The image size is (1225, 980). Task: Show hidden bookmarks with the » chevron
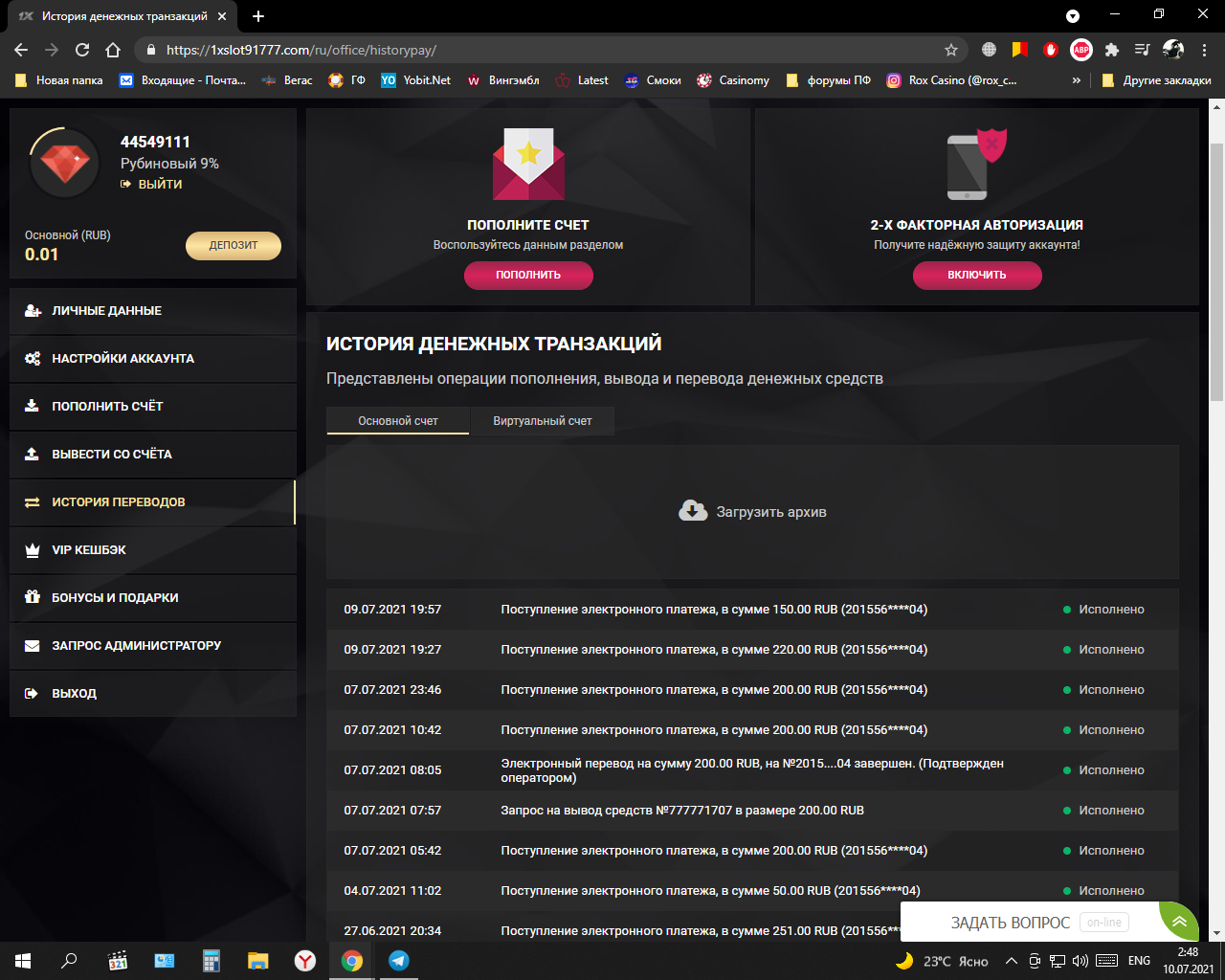coord(1077,80)
